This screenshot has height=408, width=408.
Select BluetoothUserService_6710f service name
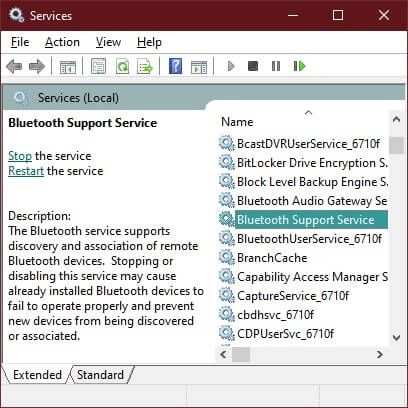pos(309,239)
